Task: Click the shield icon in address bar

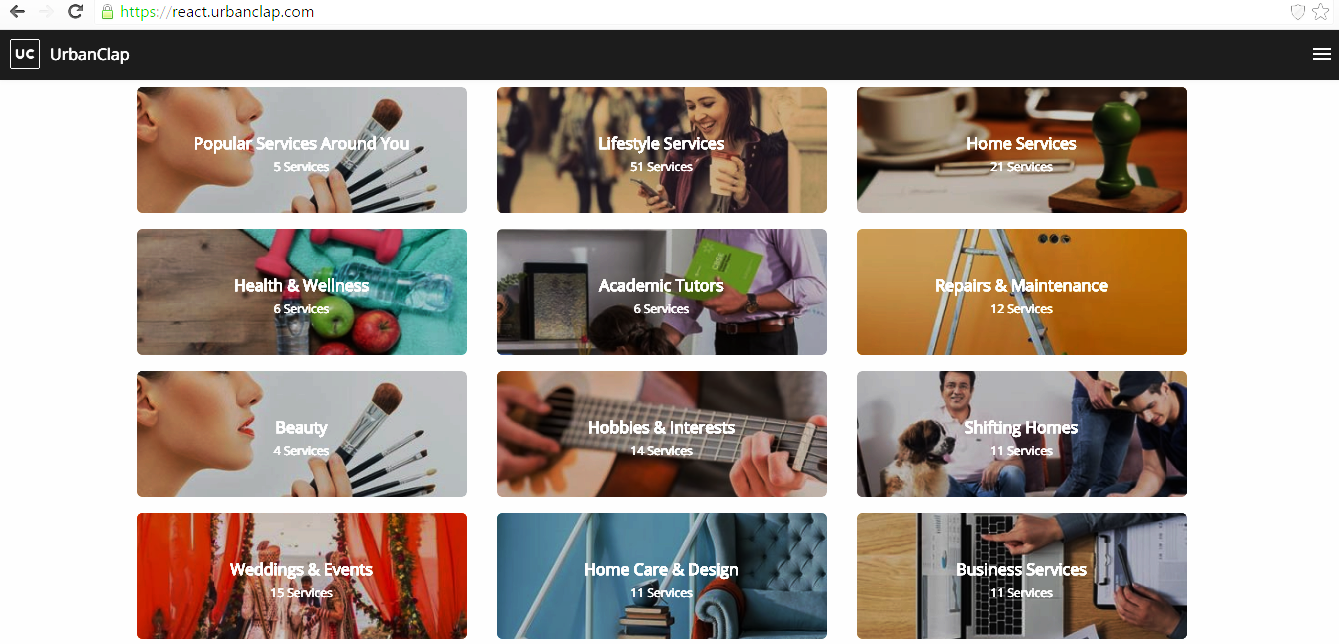Action: click(1298, 12)
